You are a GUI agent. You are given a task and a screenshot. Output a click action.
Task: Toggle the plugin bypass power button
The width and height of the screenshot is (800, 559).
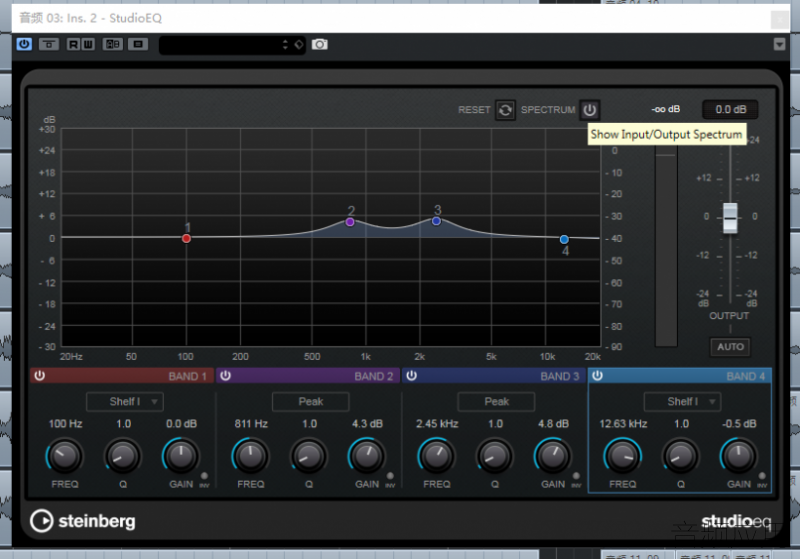pyautogui.click(x=24, y=44)
